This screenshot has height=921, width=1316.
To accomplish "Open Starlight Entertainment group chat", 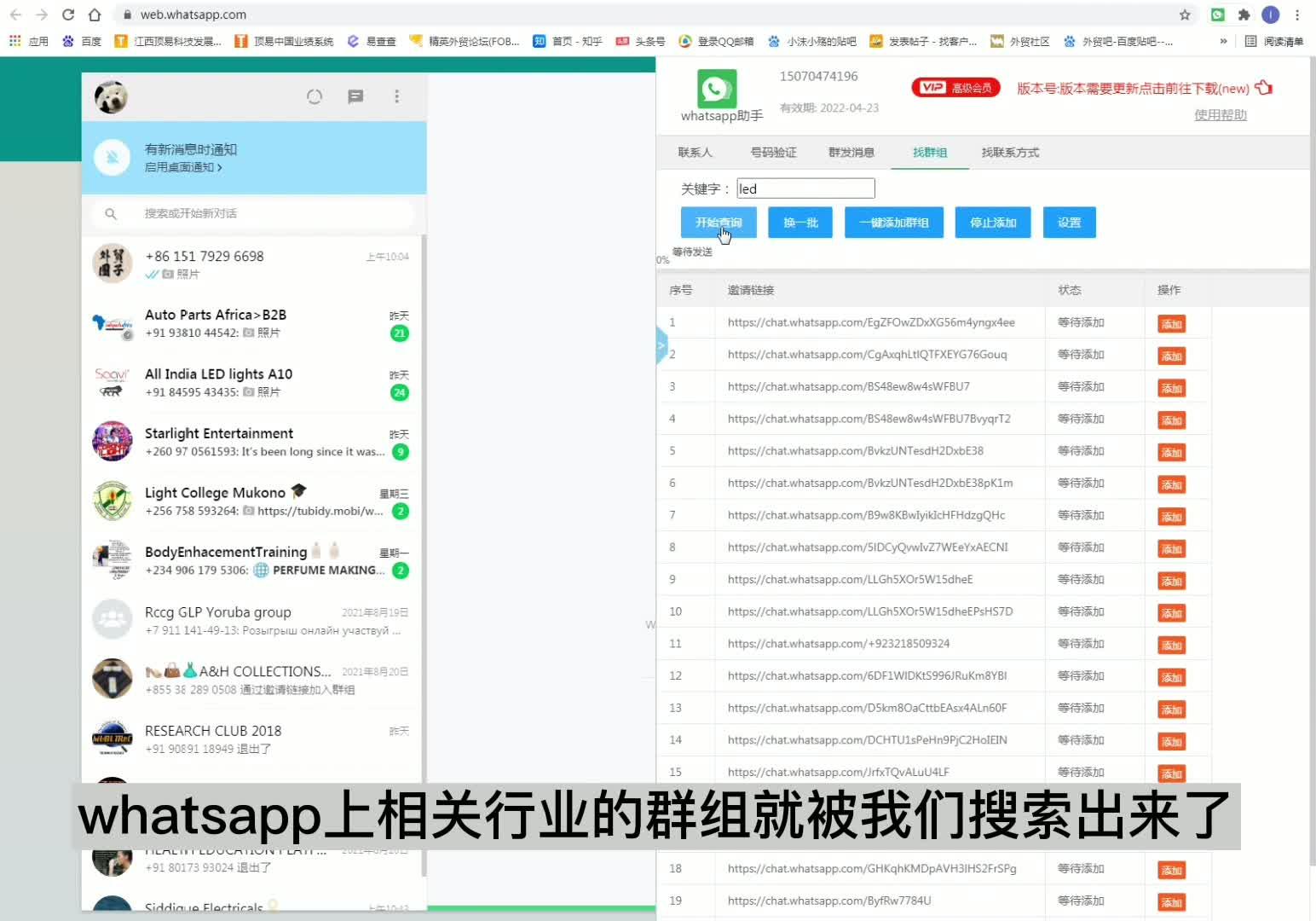I will click(253, 442).
